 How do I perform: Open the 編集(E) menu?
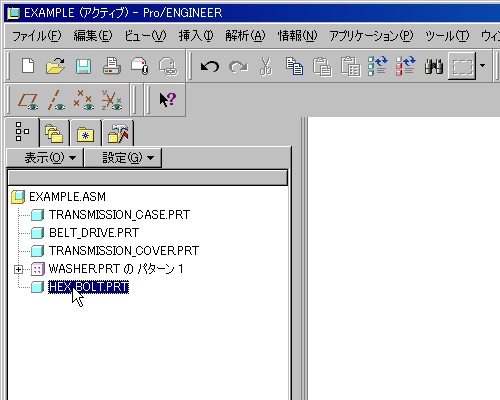93,36
